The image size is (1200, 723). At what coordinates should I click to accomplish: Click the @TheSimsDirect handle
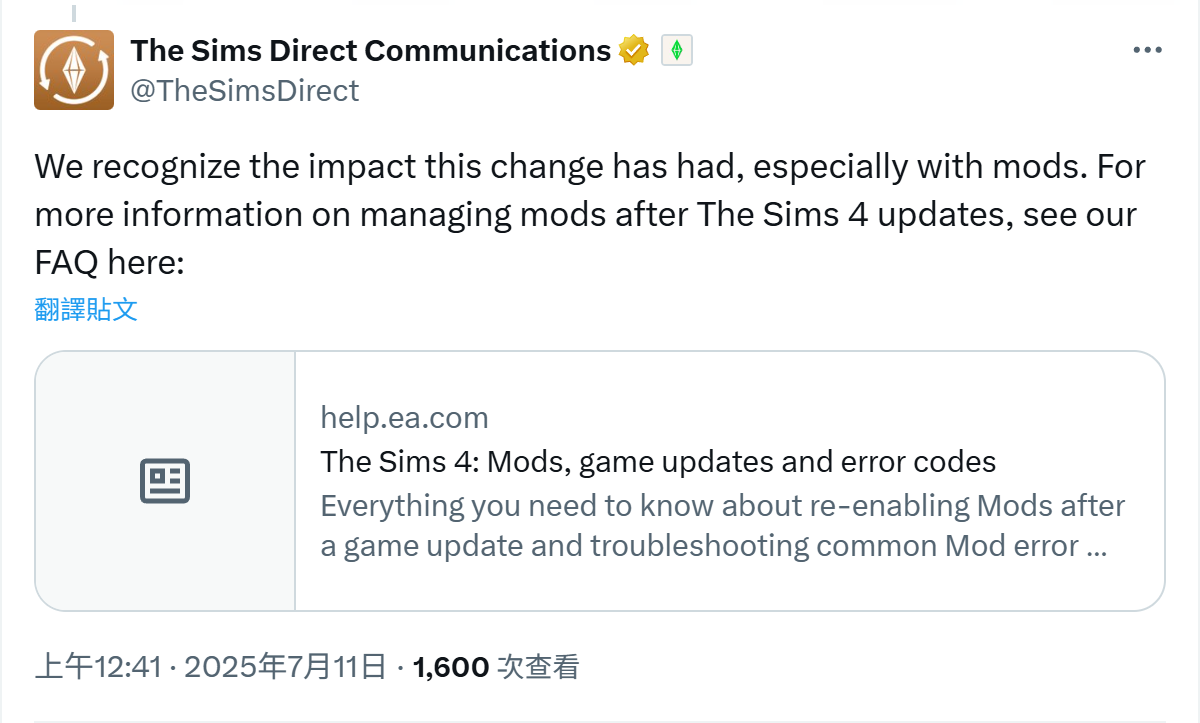coord(244,91)
